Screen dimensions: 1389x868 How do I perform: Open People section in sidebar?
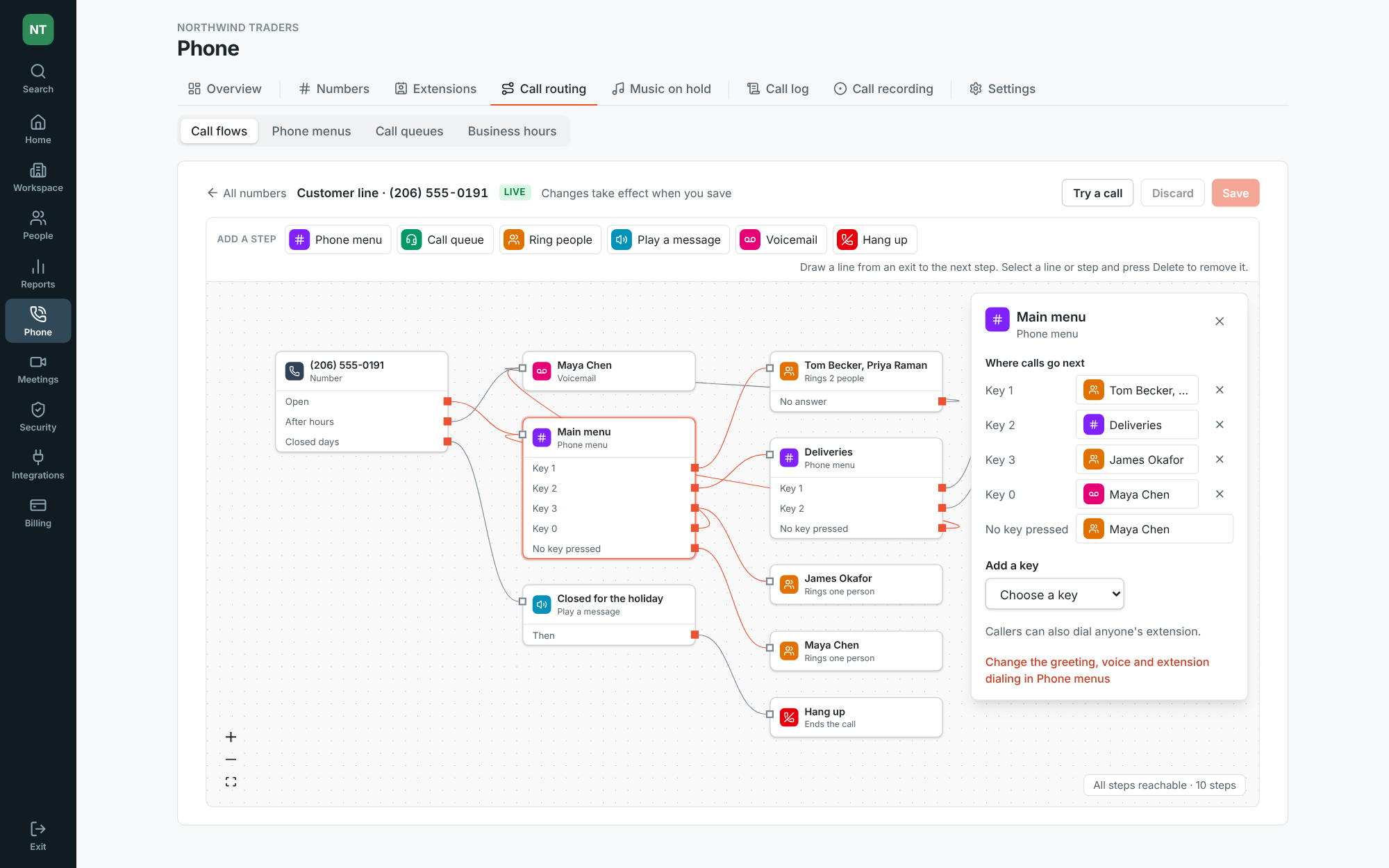pos(38,226)
